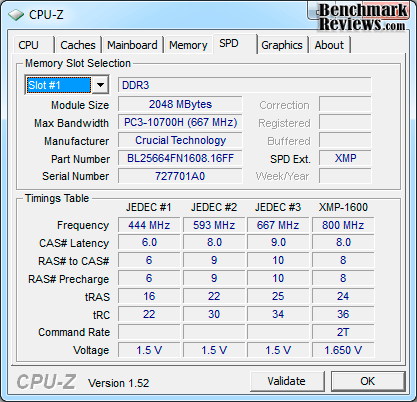Image resolution: width=417 pixels, height=402 pixels.
Task: Click the BL25664FN1608.16FF part number
Action: click(180, 158)
